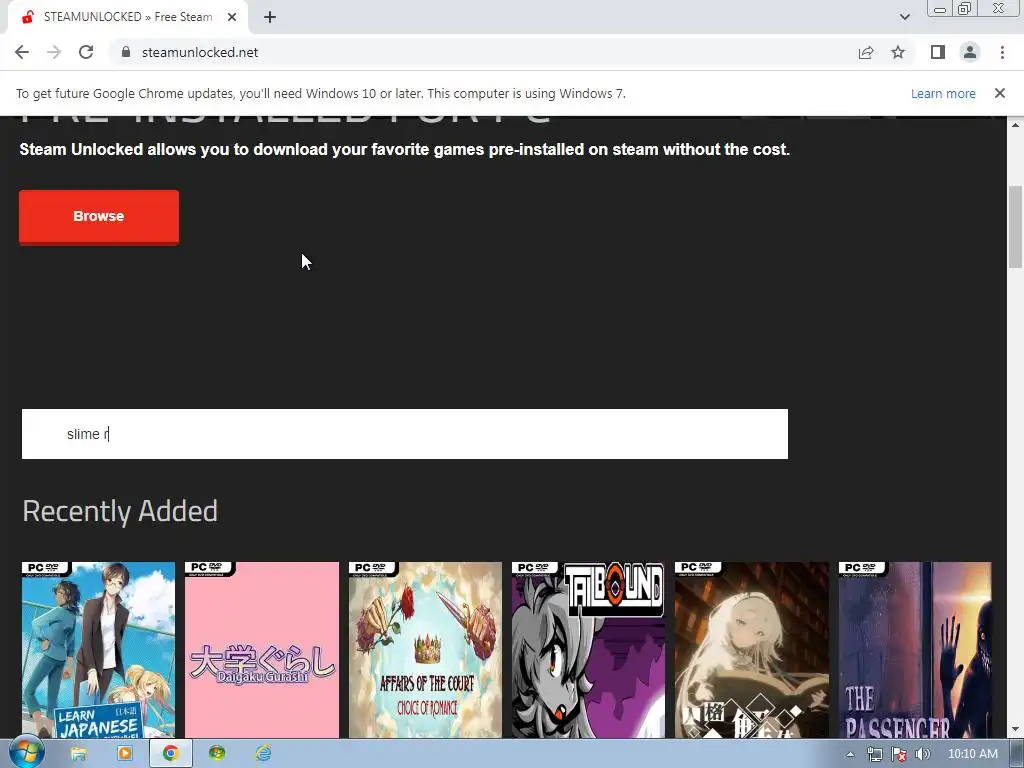Open the Chrome three-dot menu
1024x768 pixels.
pyautogui.click(x=1002, y=52)
